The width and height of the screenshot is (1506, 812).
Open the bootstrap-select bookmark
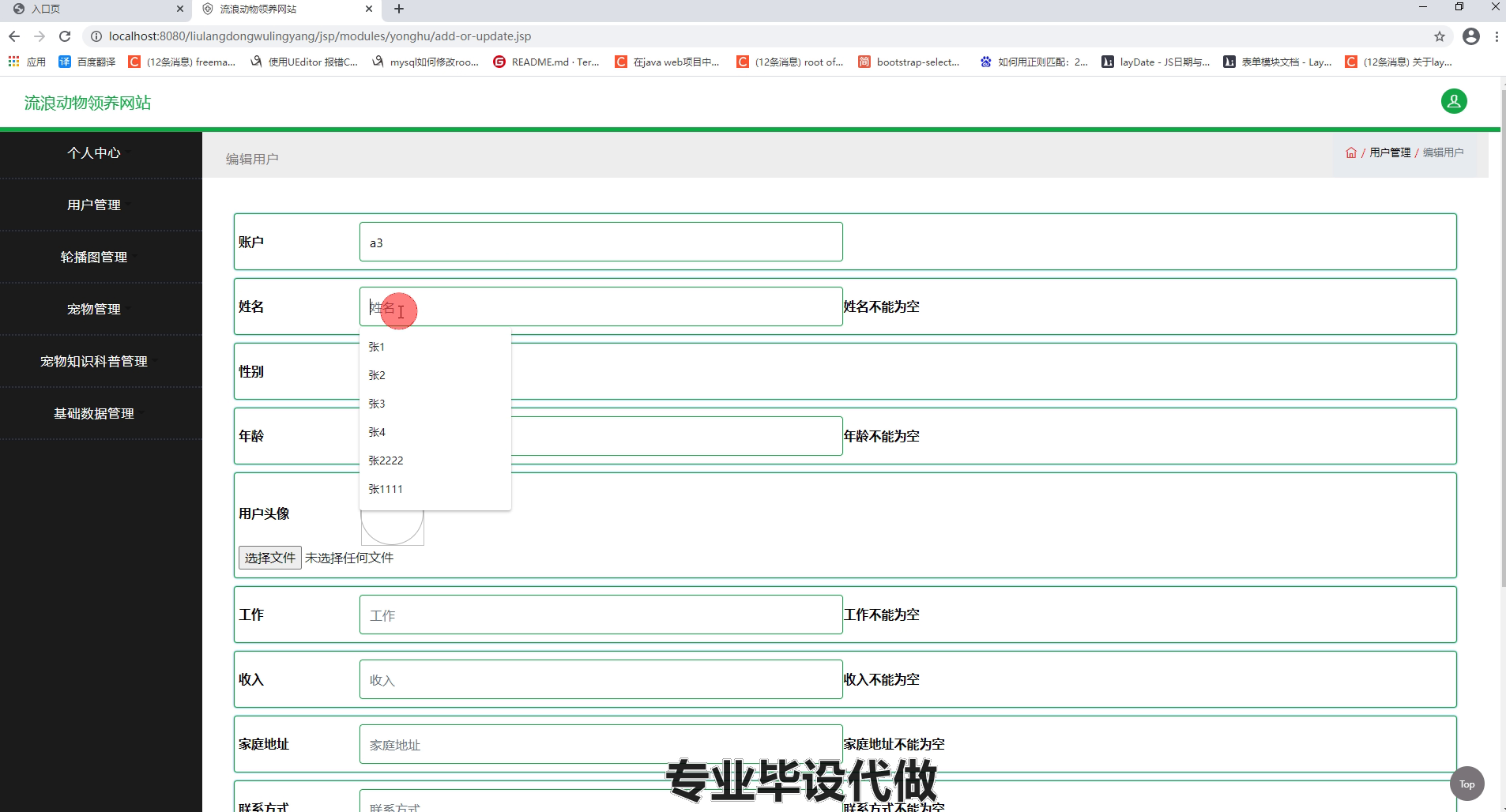(x=909, y=62)
